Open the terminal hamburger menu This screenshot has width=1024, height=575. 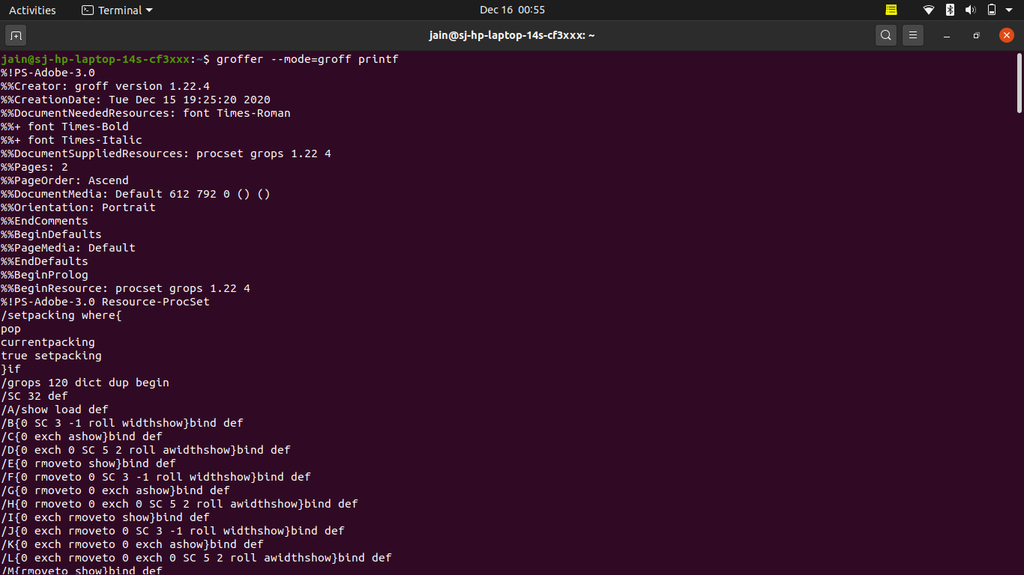coord(913,35)
